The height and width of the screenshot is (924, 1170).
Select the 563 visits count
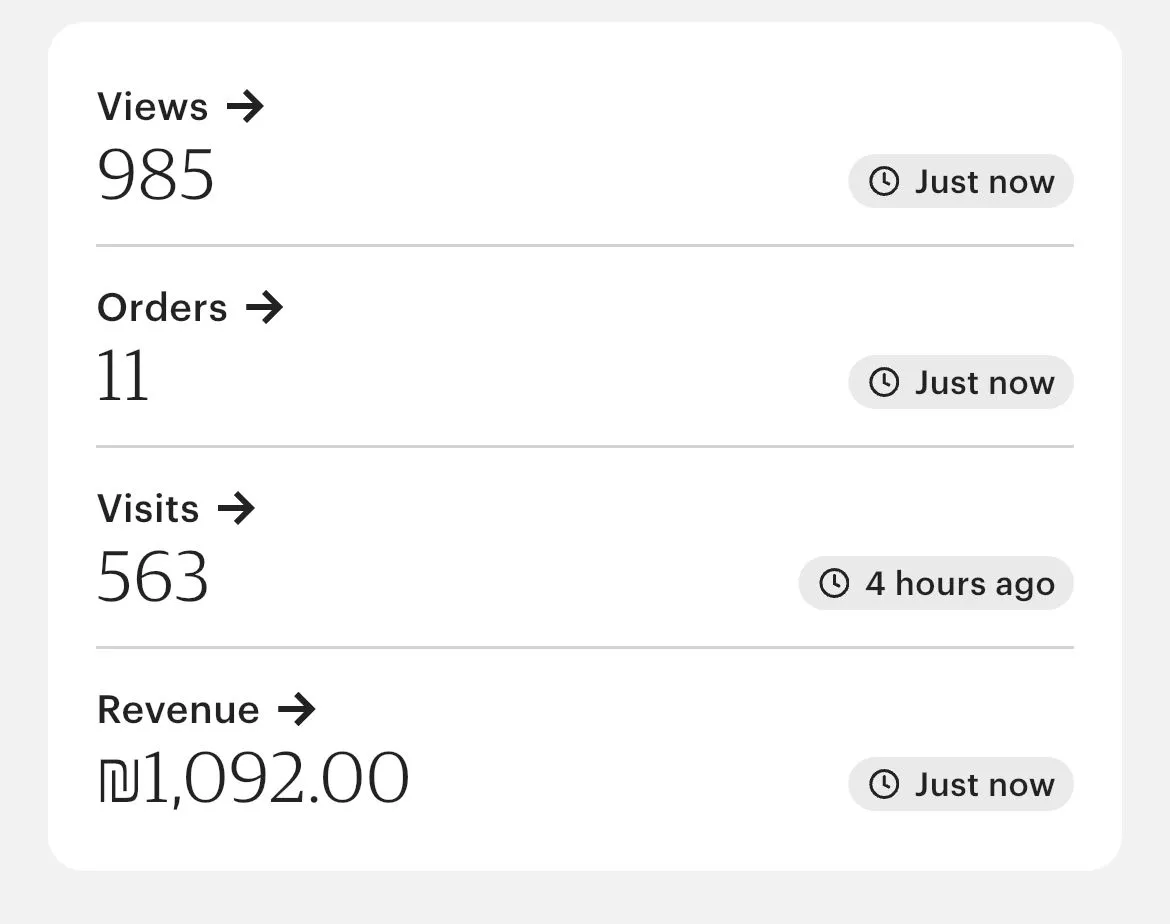153,578
